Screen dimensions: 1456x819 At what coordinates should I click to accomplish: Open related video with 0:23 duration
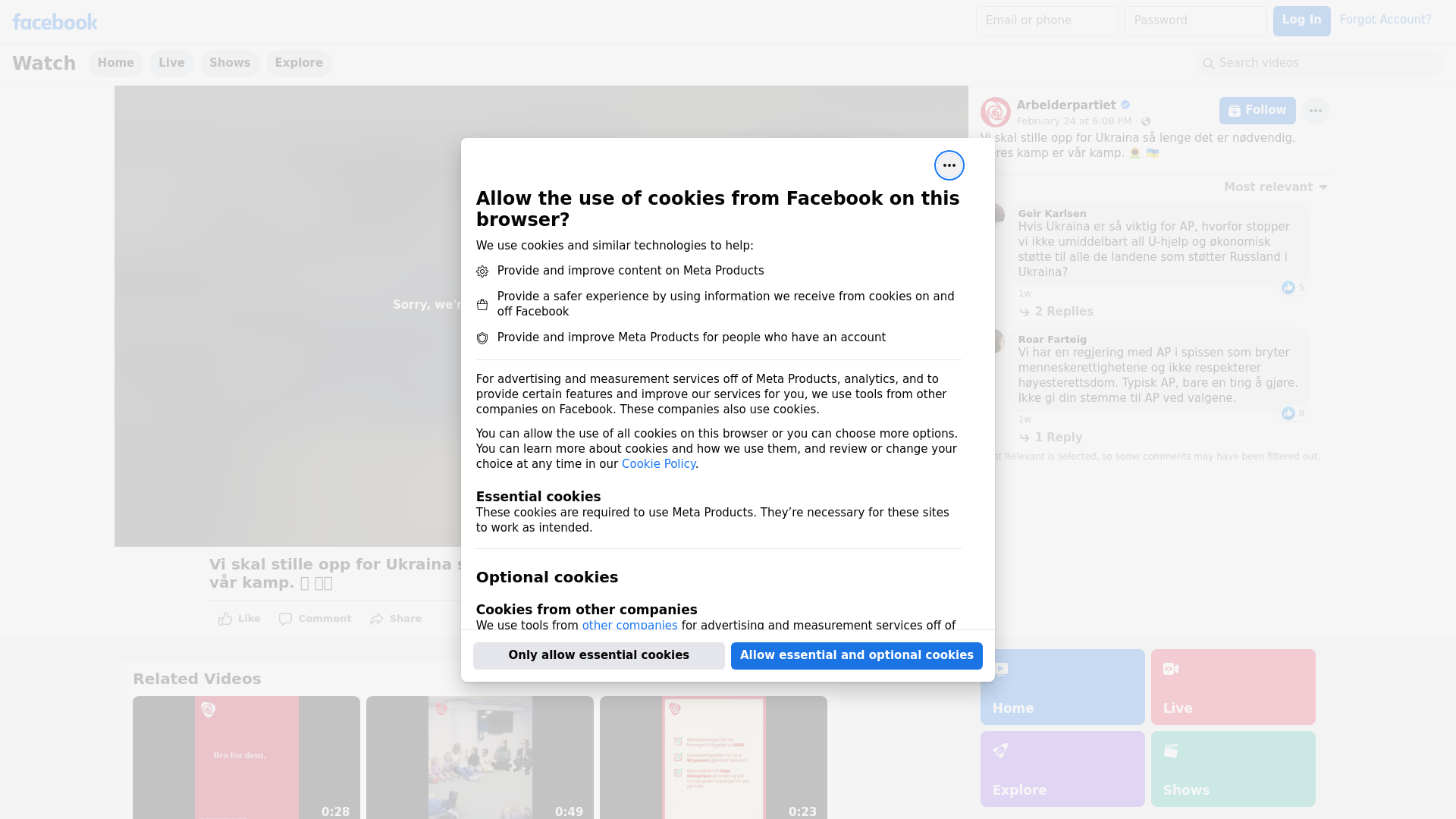pos(714,758)
